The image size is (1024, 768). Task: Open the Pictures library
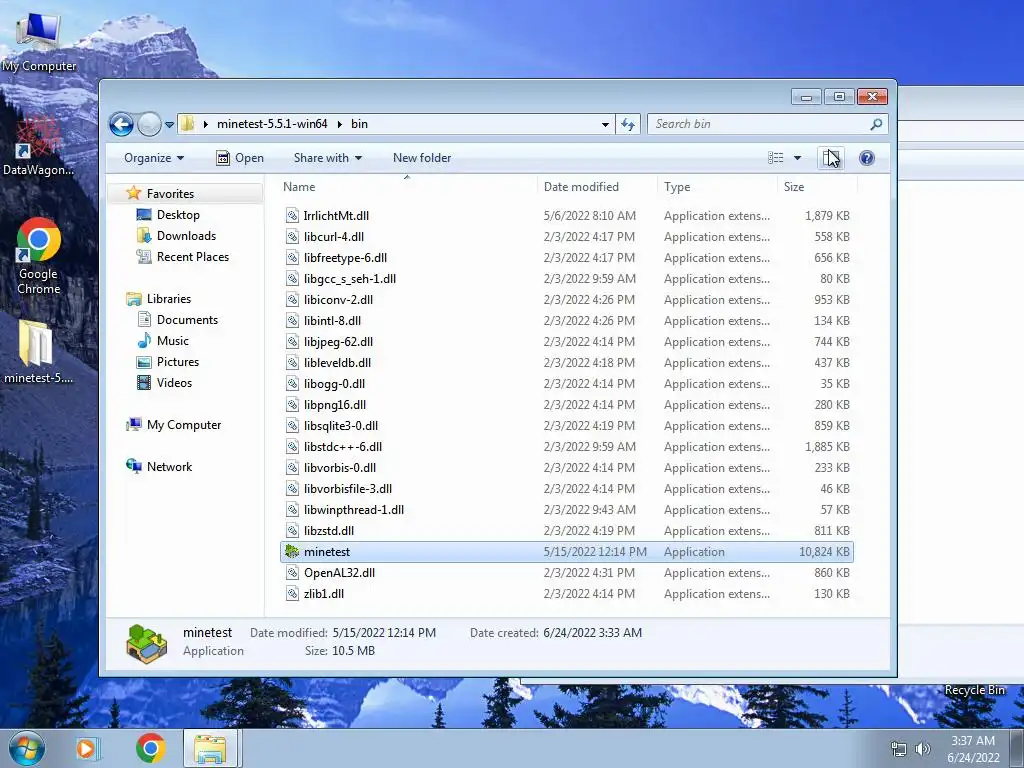178,361
